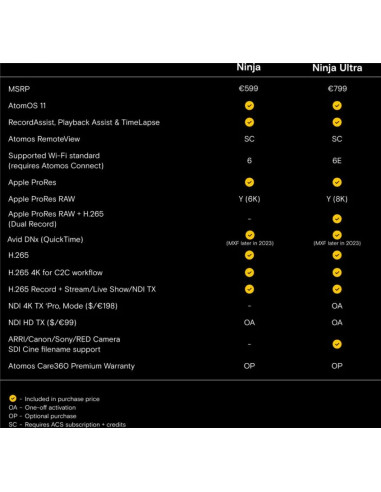The width and height of the screenshot is (381, 492).
Task: Click the €599 price value
Action: pos(249,89)
